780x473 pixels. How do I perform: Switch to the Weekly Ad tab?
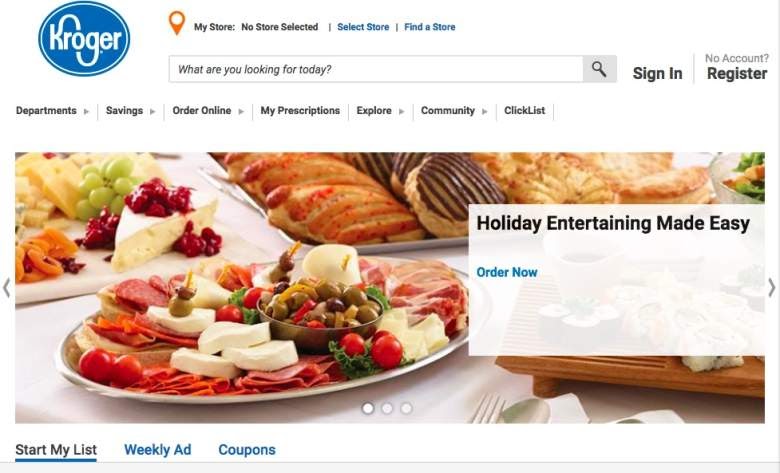(157, 450)
